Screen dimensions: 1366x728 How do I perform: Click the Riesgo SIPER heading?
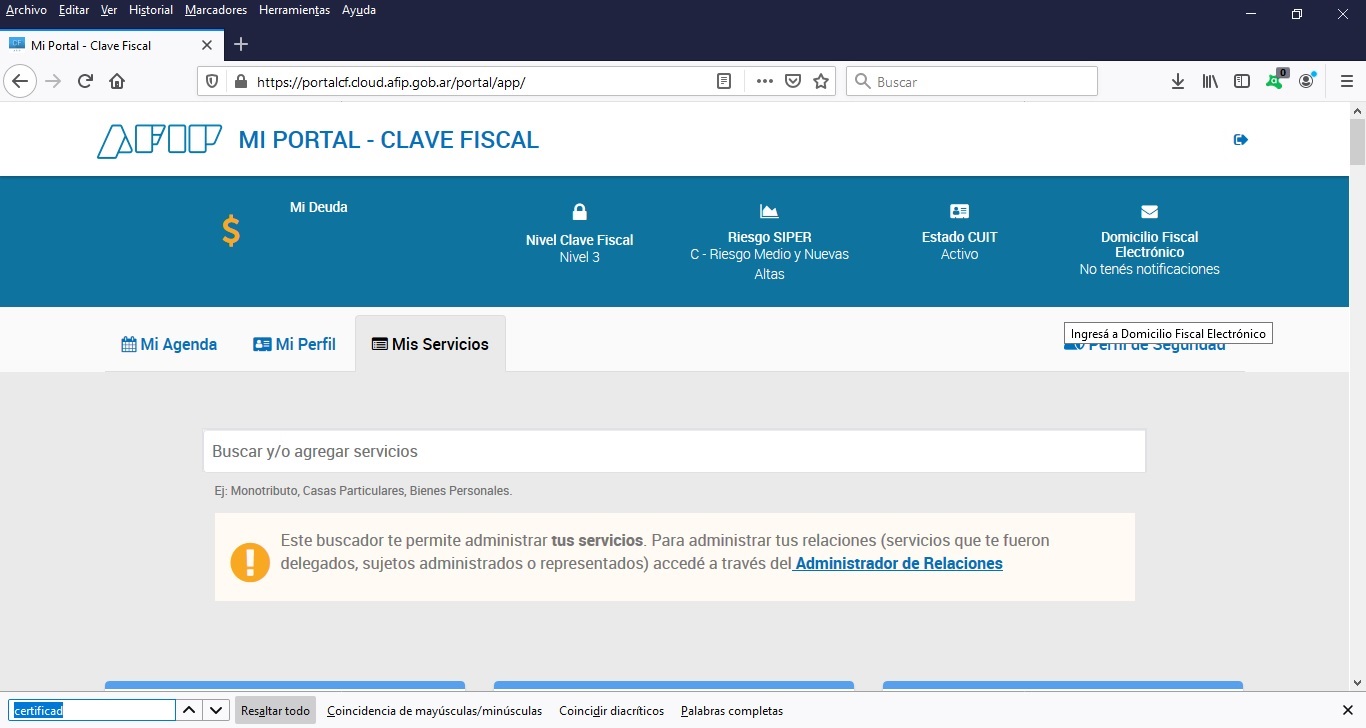(x=770, y=237)
